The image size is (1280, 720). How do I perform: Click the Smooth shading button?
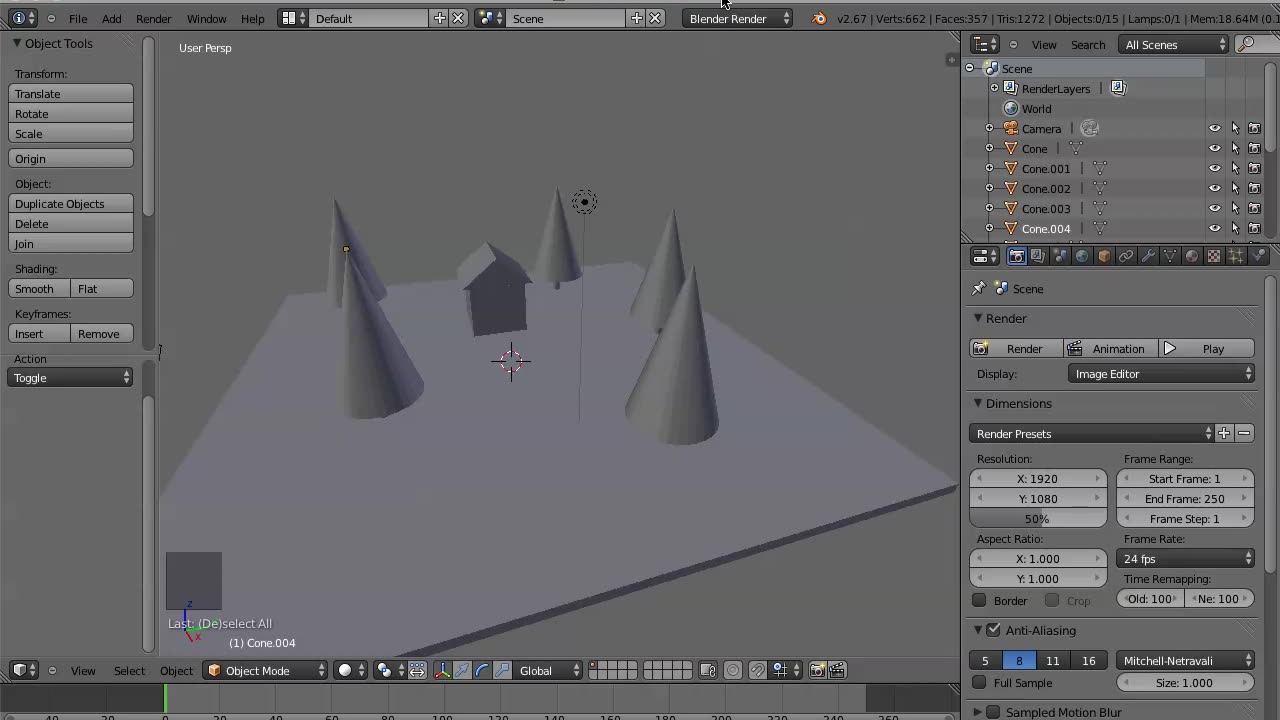coord(39,288)
